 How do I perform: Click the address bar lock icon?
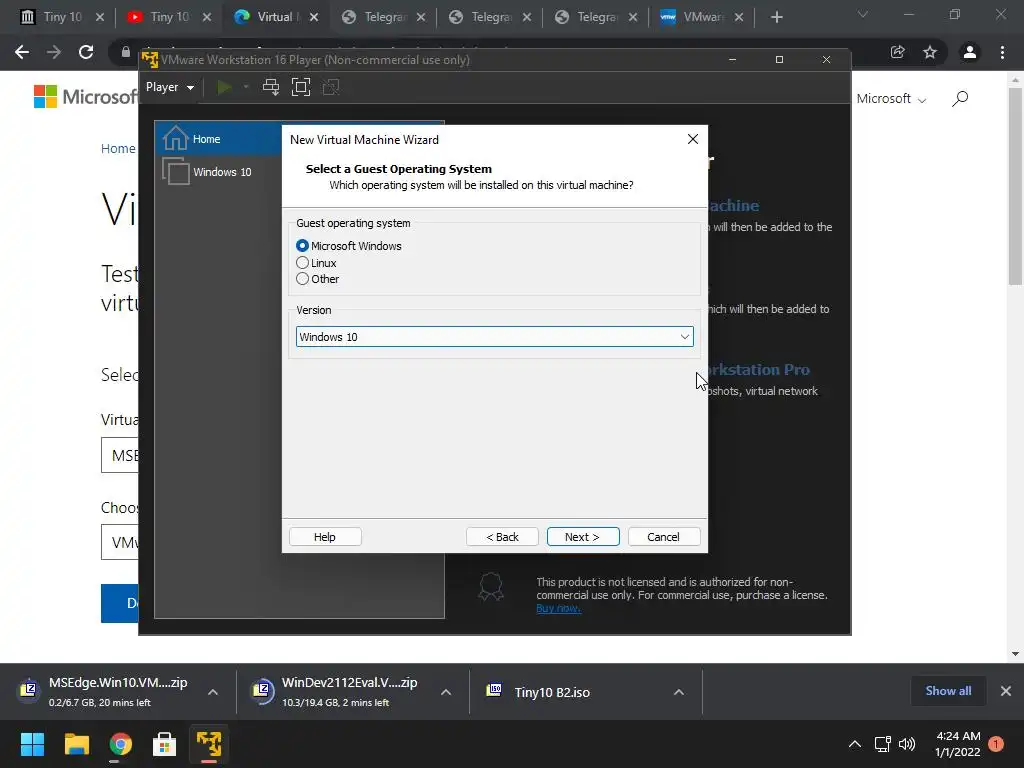click(x=125, y=52)
